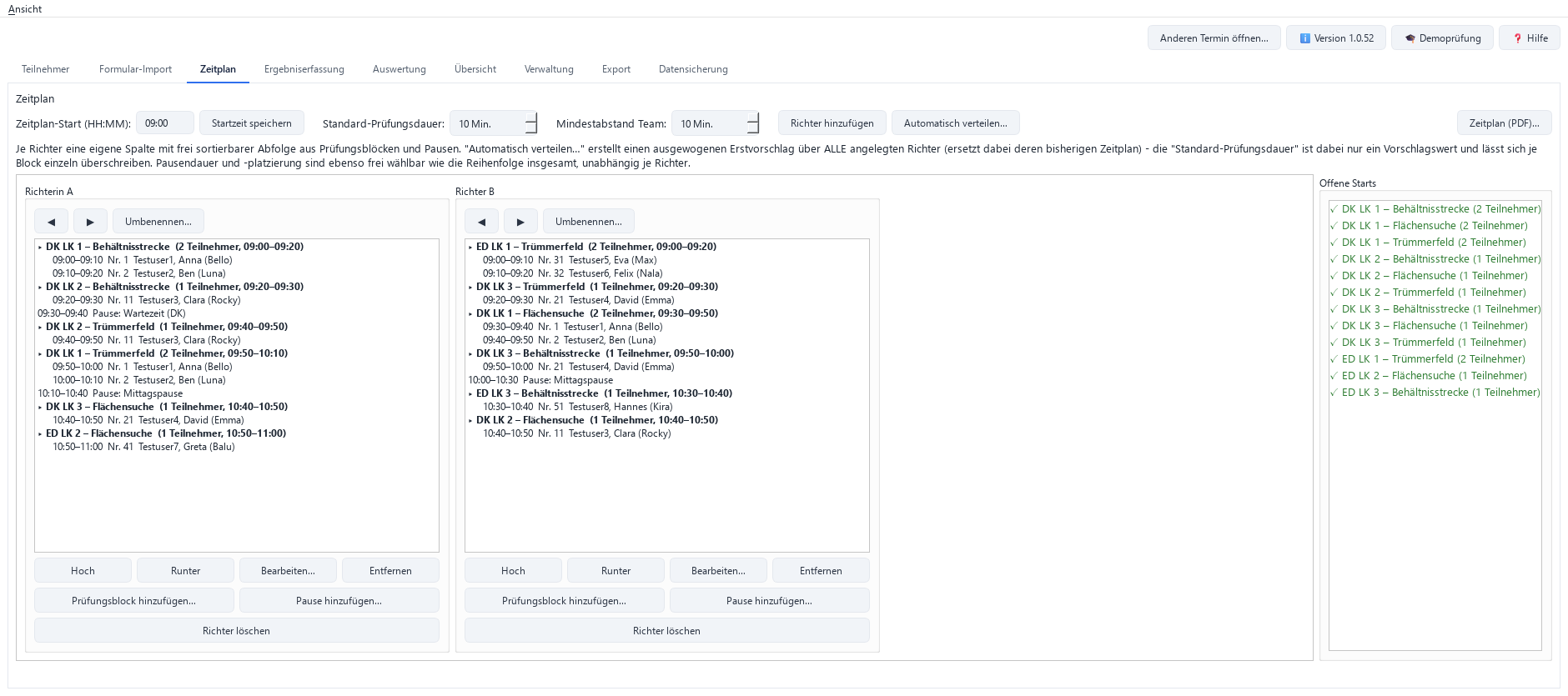Click Runter button under Richter B list
This screenshot has height=696, width=1568.
[616, 571]
